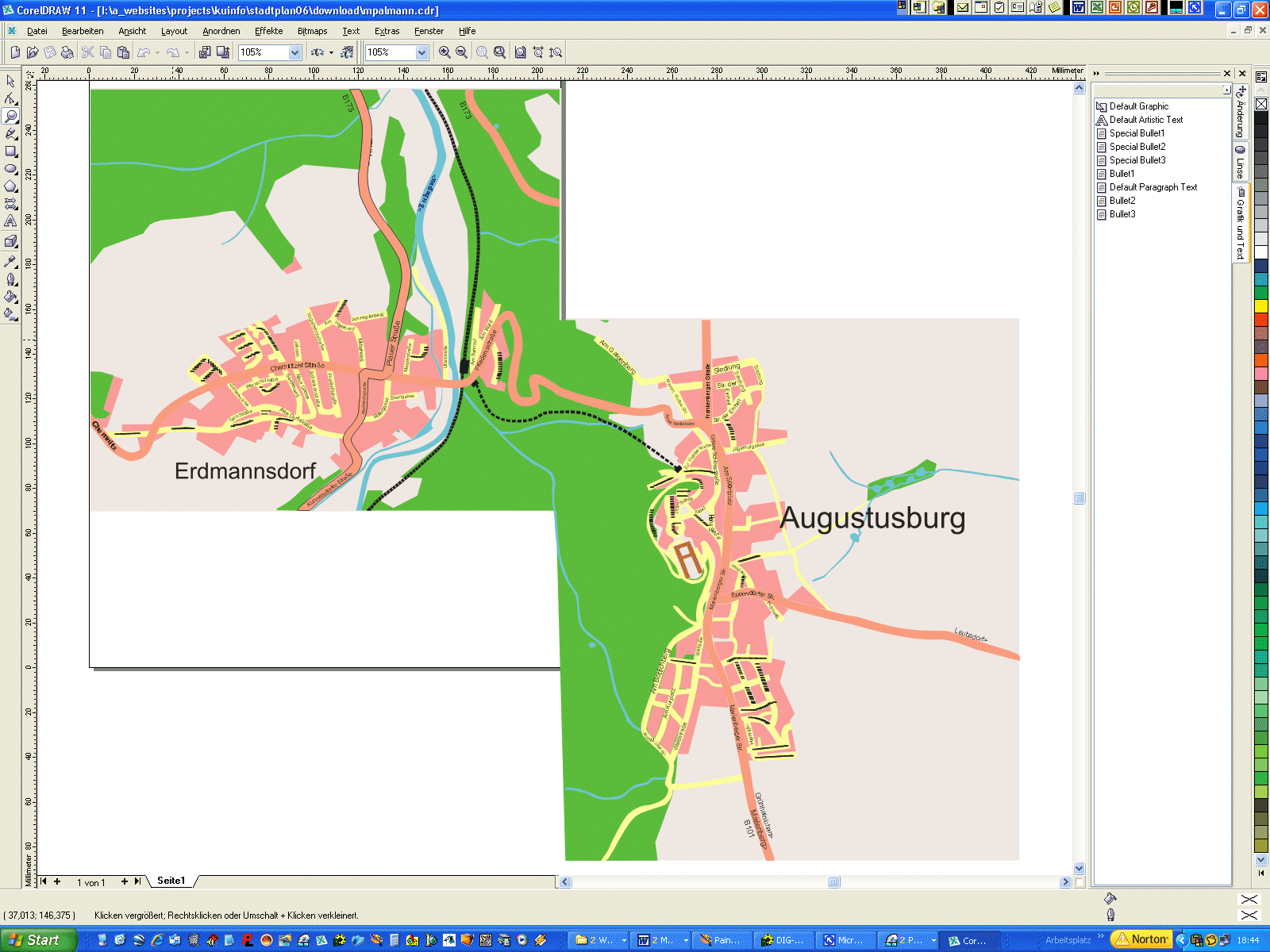Click the no-fill X color swatch
1270x952 pixels.
pyautogui.click(x=1261, y=104)
